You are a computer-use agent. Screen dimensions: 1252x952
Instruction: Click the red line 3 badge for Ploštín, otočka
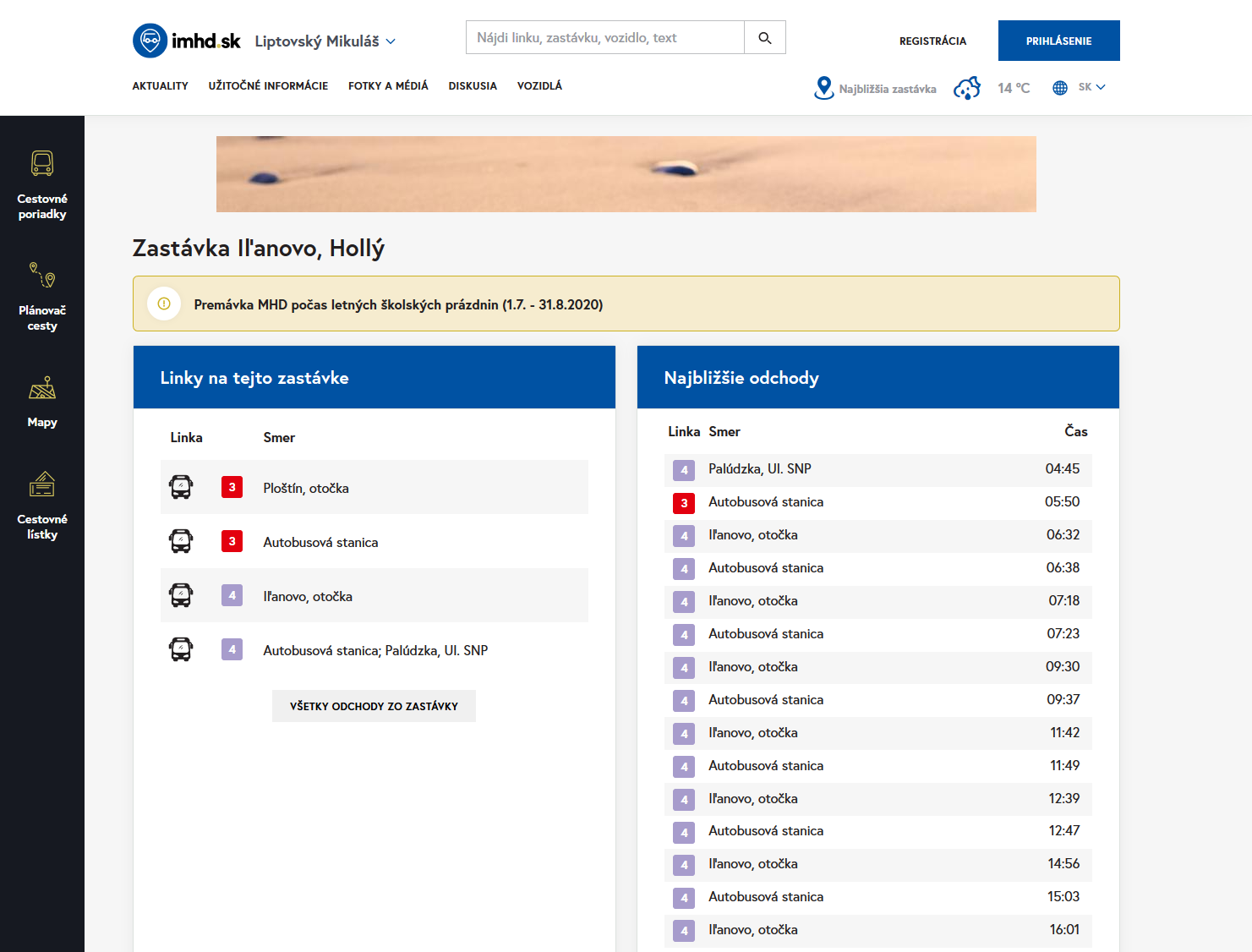click(232, 488)
